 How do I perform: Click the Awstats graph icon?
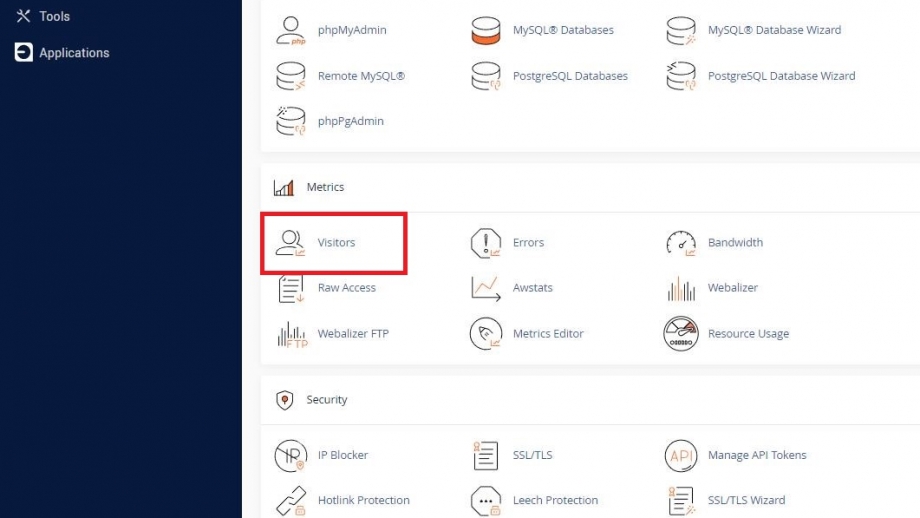(x=486, y=288)
